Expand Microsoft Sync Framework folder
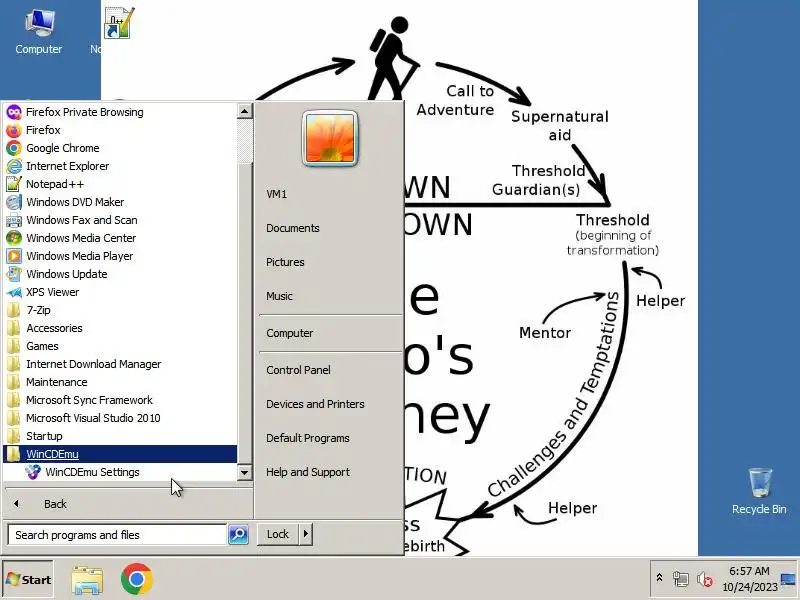Screen dimensions: 800x600 (x=120, y=400)
